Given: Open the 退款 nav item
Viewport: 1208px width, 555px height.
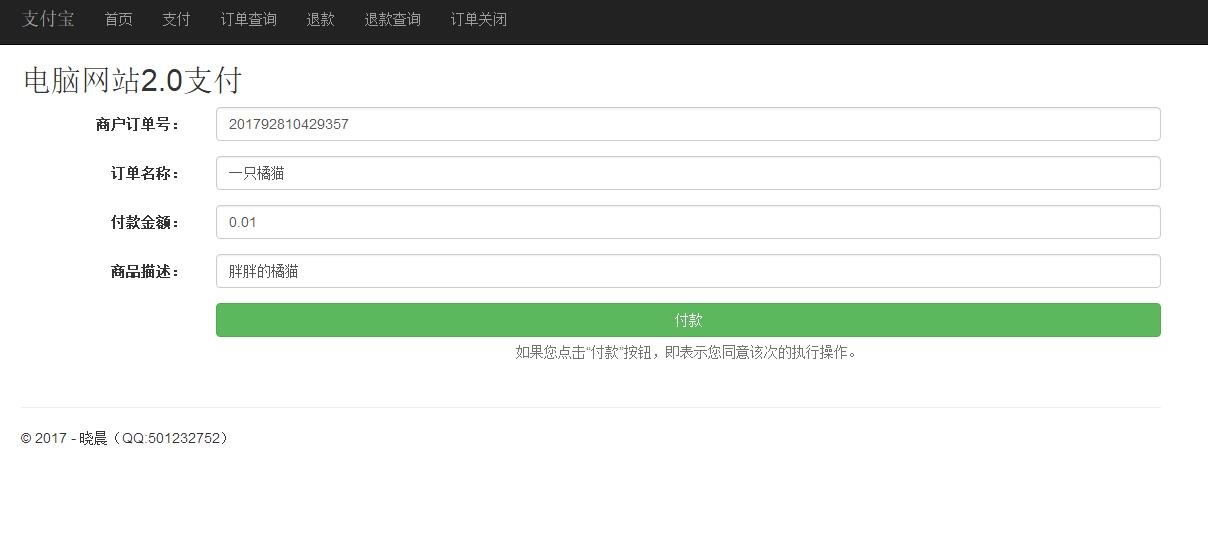Looking at the screenshot, I should tap(320, 19).
